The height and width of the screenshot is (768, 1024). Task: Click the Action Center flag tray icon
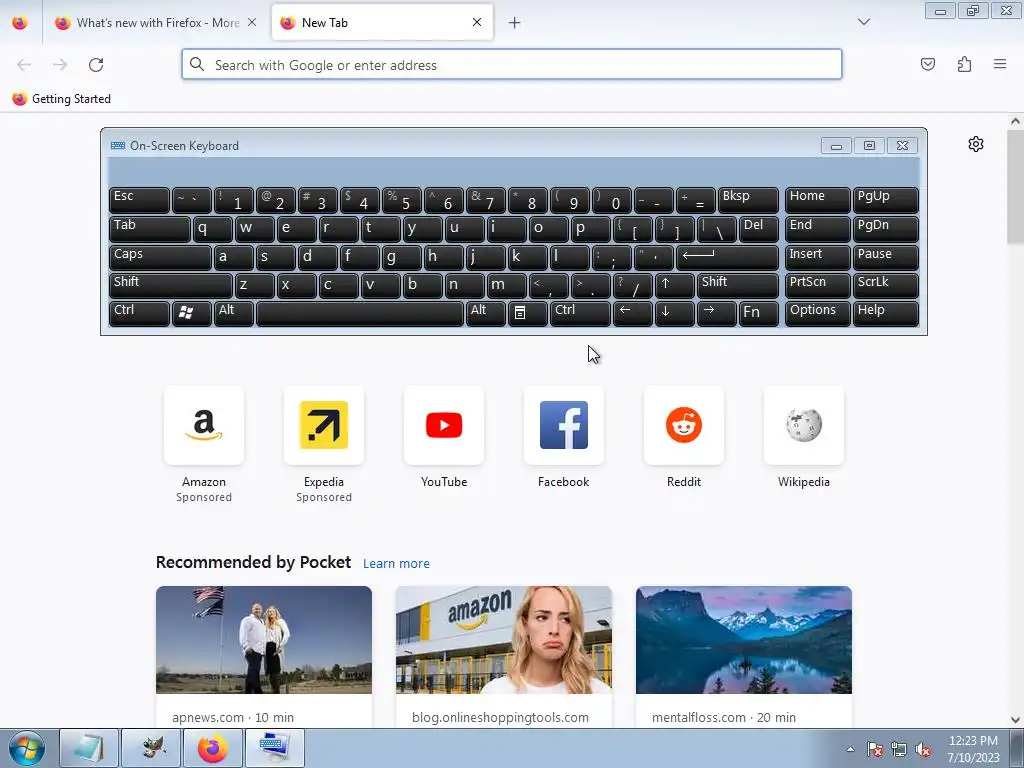click(x=875, y=749)
